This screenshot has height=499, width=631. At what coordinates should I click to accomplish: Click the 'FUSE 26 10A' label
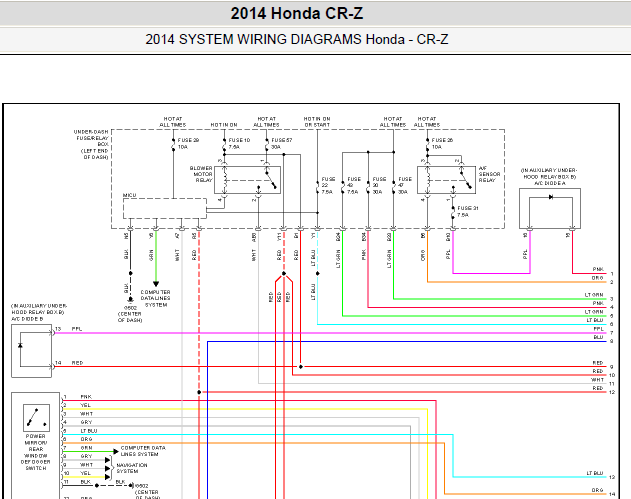click(x=442, y=144)
